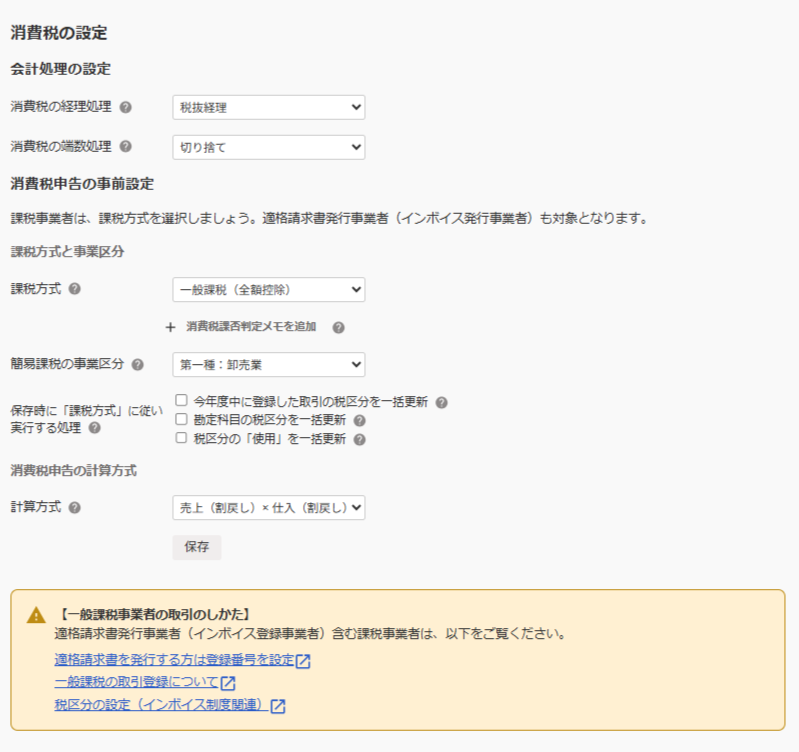799x752 pixels.
Task: Toggle 税区分の「使用」を一括更新 checkbox
Action: point(182,438)
